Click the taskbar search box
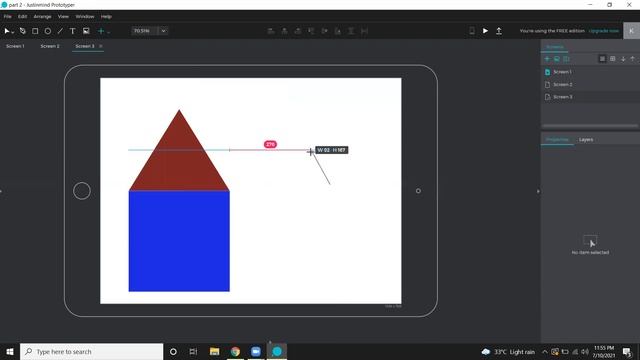This screenshot has width=640, height=360. point(91,351)
